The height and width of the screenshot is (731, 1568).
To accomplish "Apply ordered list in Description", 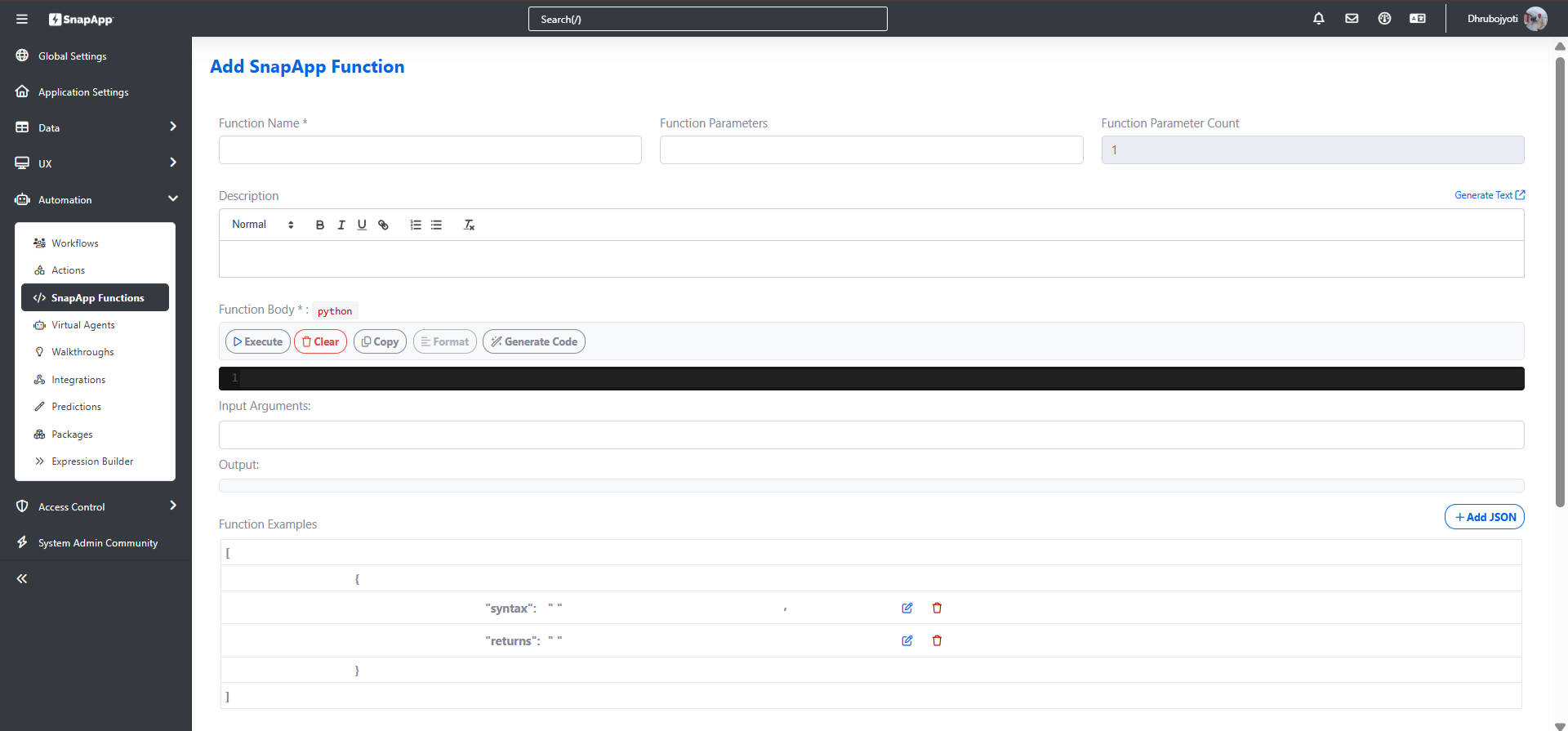I will point(416,225).
